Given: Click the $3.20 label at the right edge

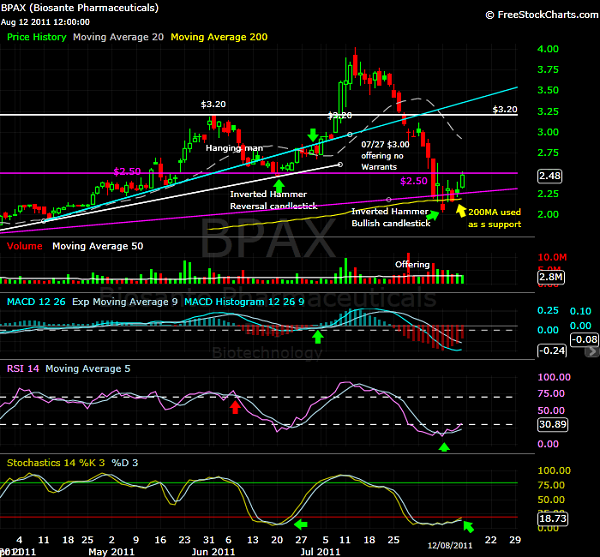Looking at the screenshot, I should 505,109.
